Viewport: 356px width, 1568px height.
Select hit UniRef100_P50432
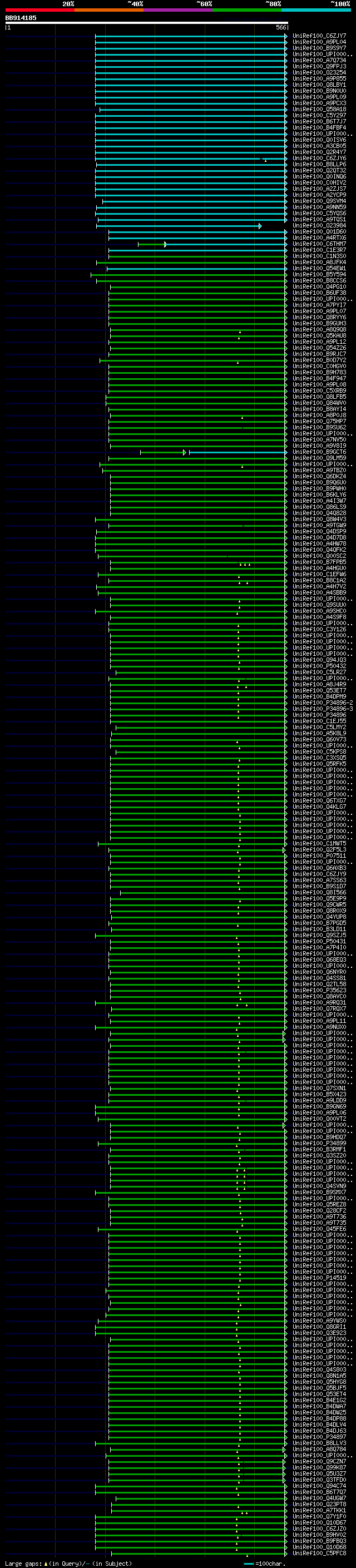pos(319,666)
